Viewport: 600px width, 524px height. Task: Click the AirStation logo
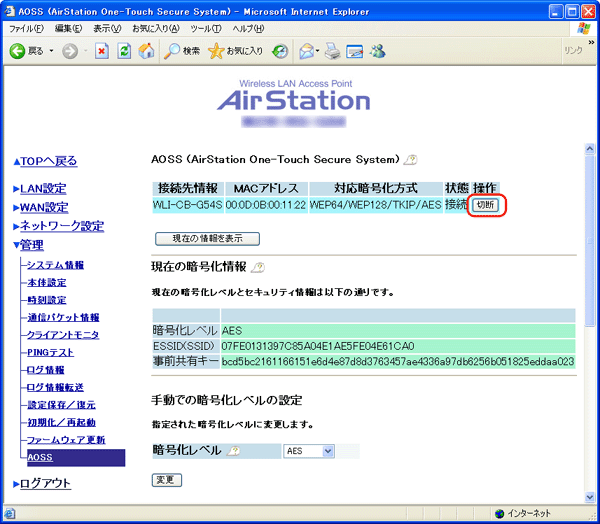coord(294,100)
